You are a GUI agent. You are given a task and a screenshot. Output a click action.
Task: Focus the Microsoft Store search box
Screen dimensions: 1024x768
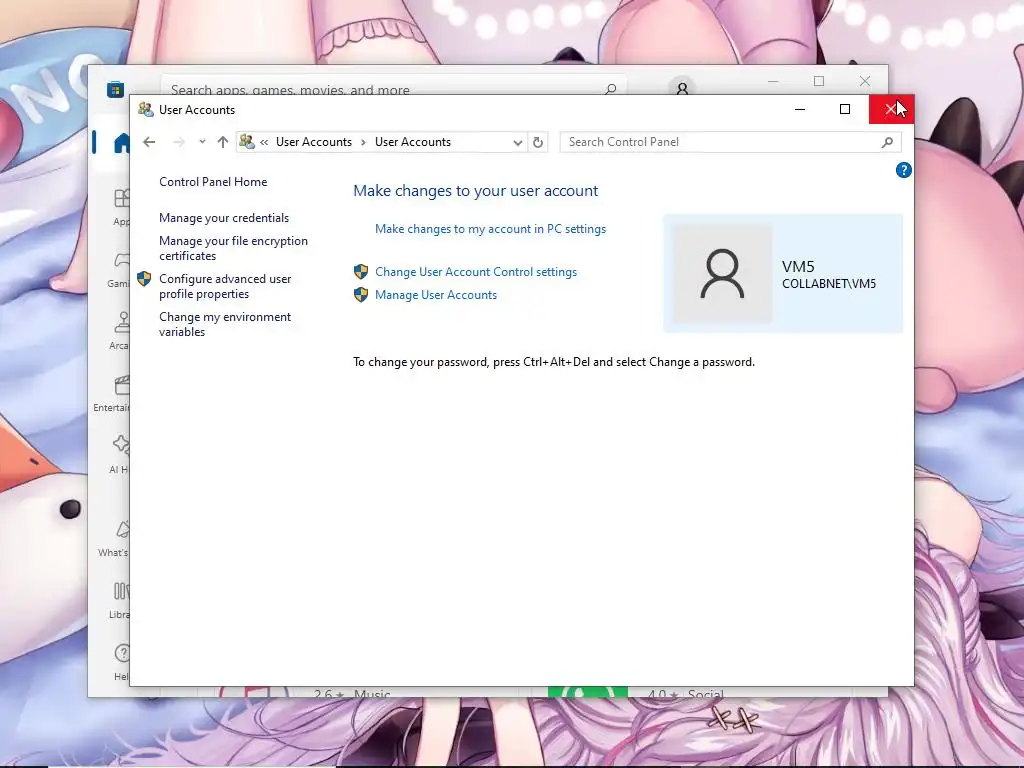(394, 86)
